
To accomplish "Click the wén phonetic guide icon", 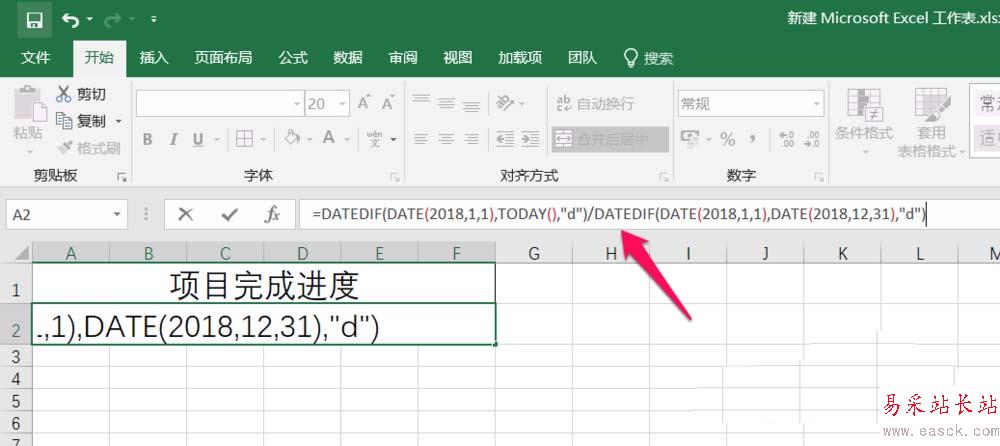I will 375,138.
